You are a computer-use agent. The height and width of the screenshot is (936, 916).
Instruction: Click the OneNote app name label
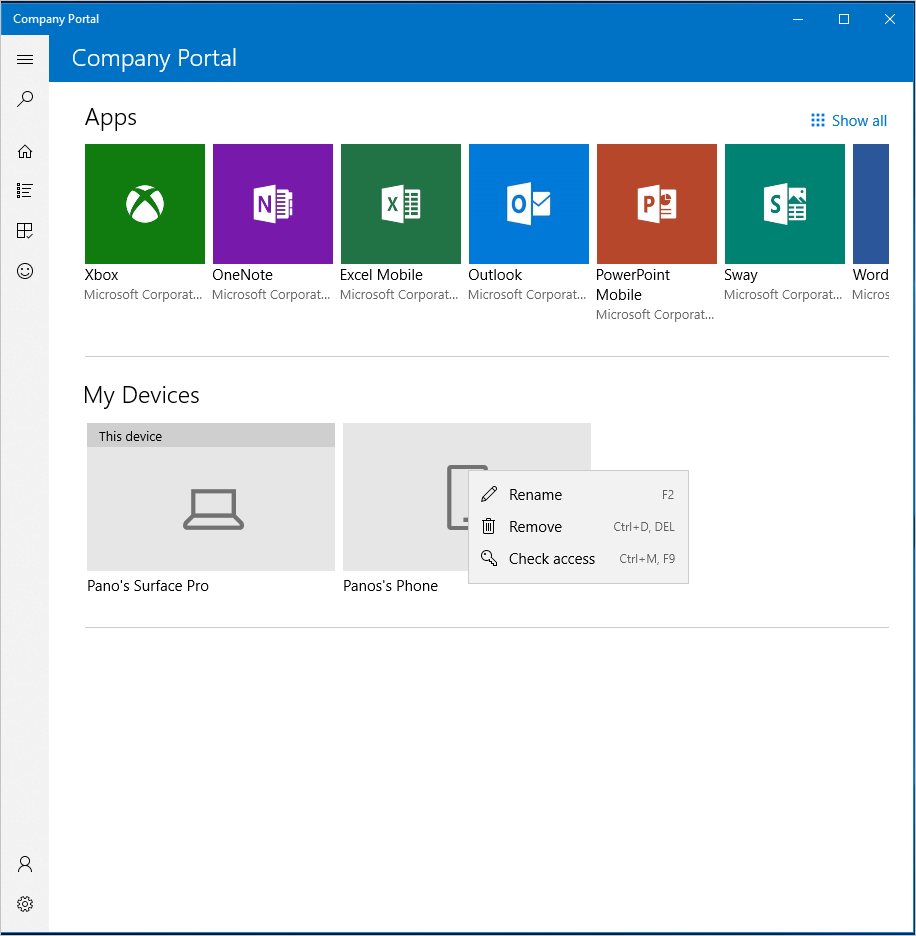point(242,275)
